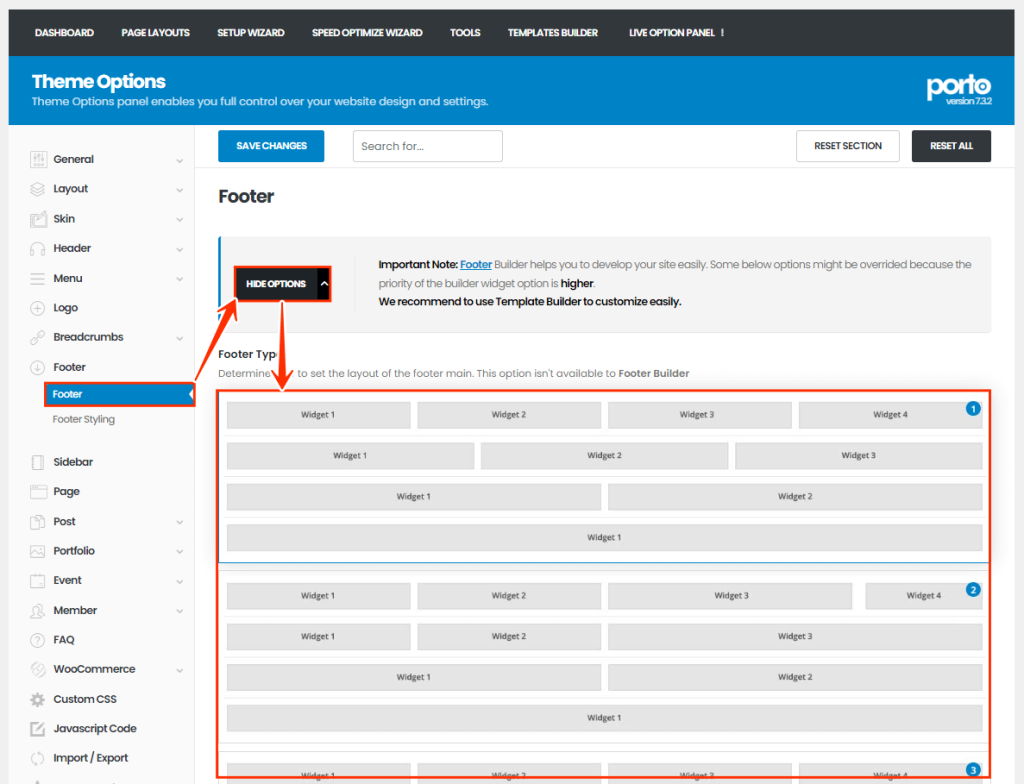This screenshot has width=1024, height=784.
Task: Click the Breadcrumbs link icon
Action: click(38, 337)
